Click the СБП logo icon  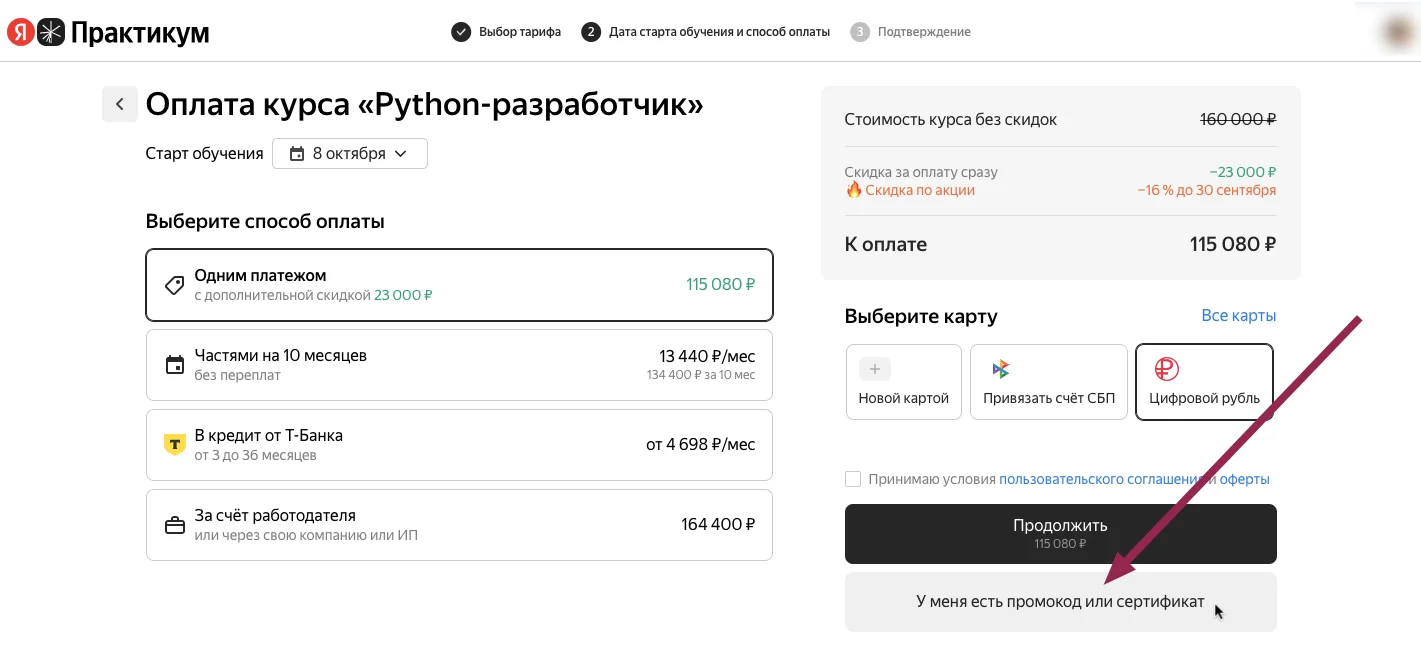tap(1000, 369)
